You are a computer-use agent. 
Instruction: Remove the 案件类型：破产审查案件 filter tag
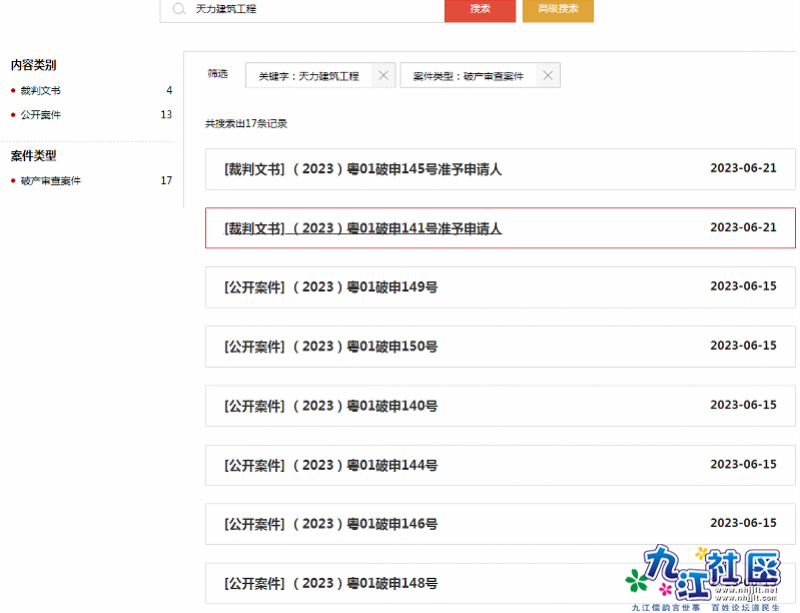tap(547, 76)
